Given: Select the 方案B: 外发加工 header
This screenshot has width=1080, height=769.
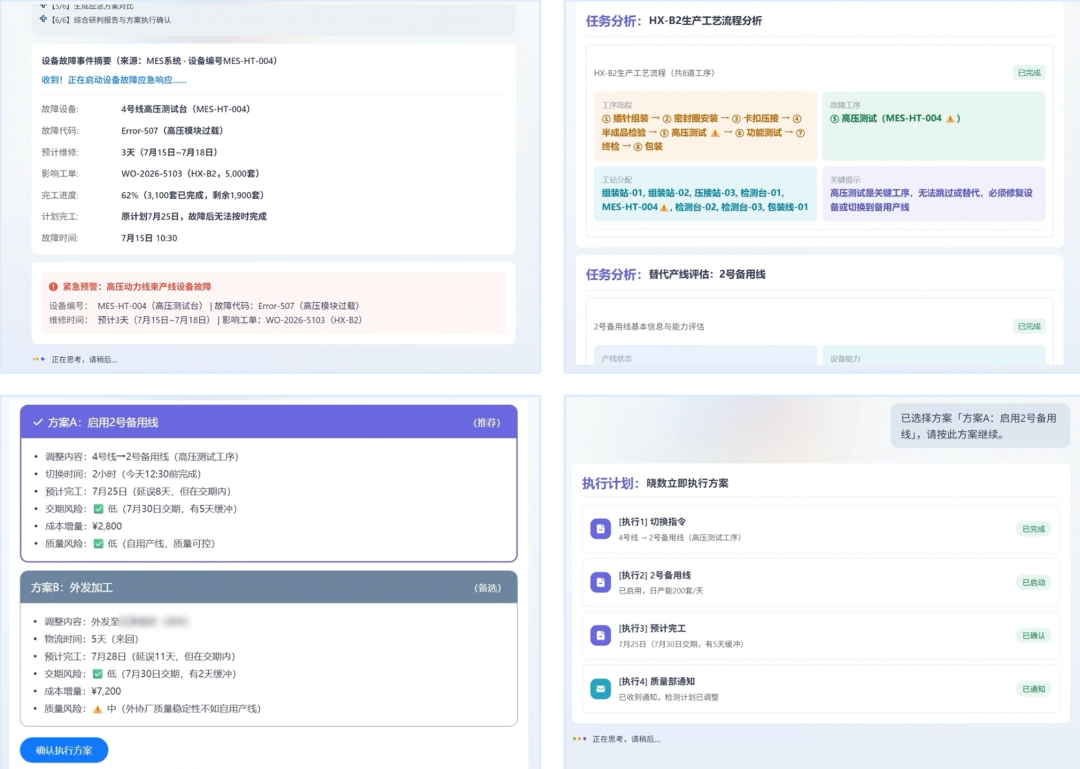Looking at the screenshot, I should [x=269, y=587].
